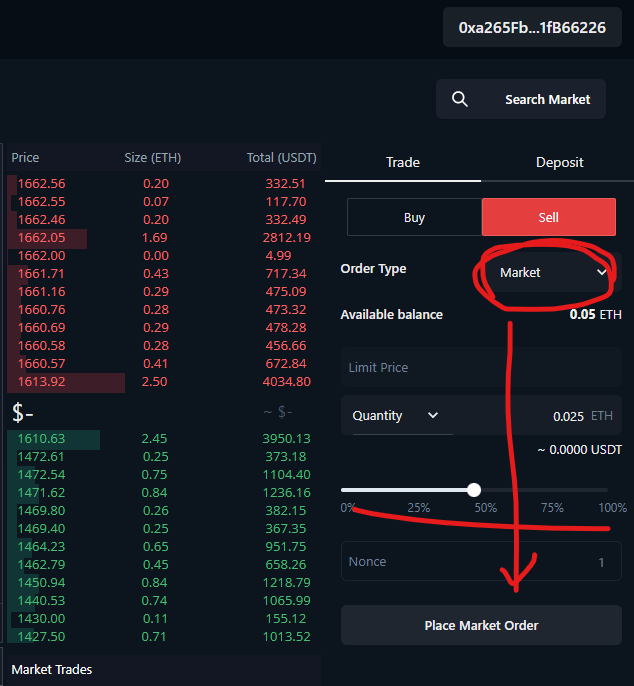Click the bid size 2.45
634x686 pixels.
click(x=154, y=438)
